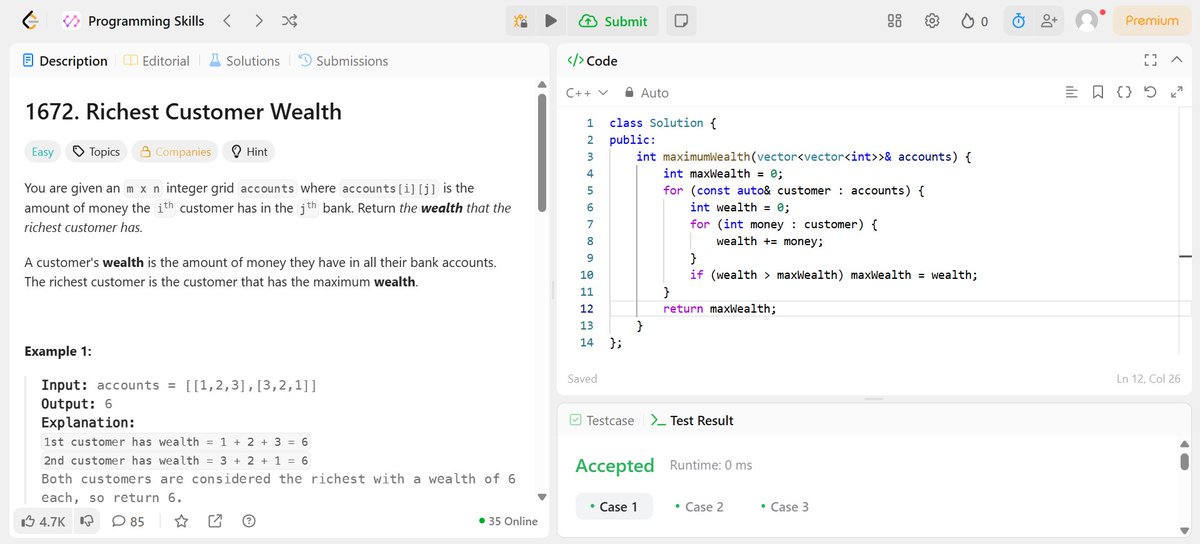View the streak fire counter

click(x=975, y=21)
